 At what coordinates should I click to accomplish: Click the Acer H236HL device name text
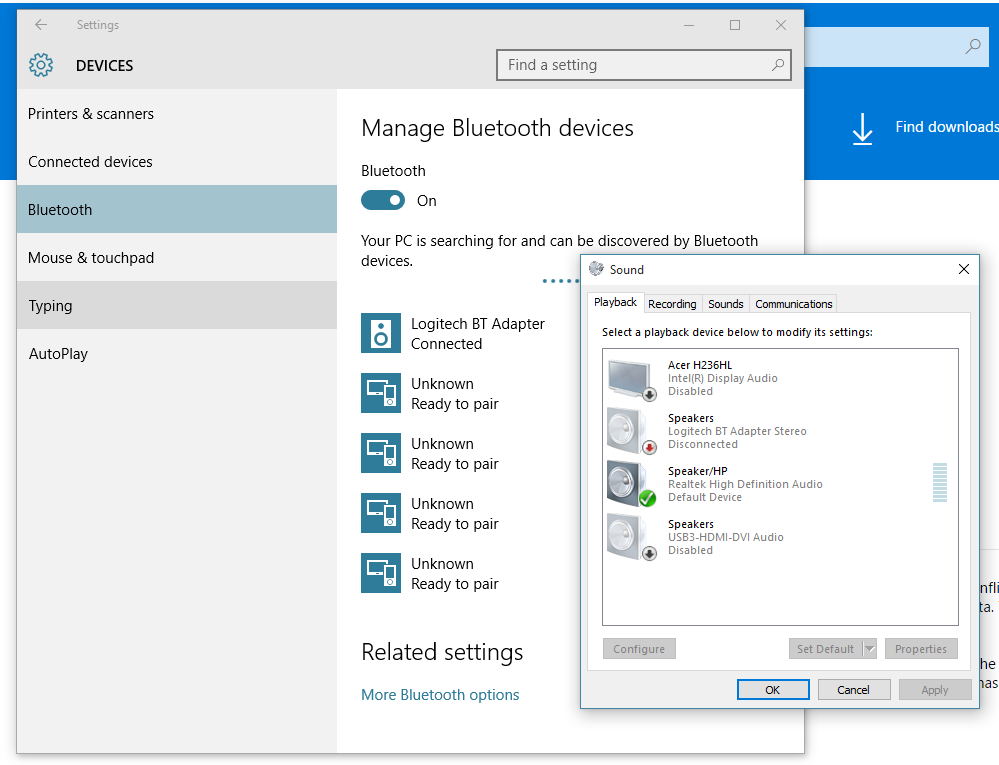[x=700, y=365]
